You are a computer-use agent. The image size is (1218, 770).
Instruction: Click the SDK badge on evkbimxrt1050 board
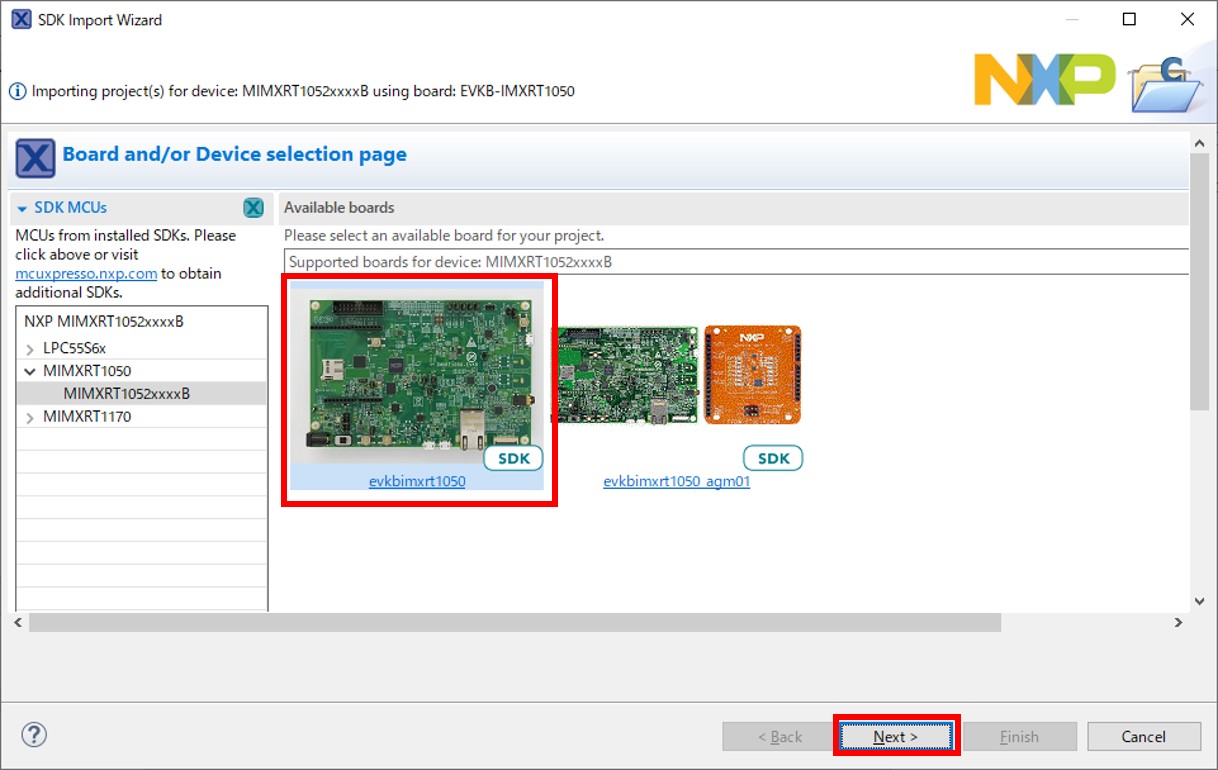click(x=513, y=458)
